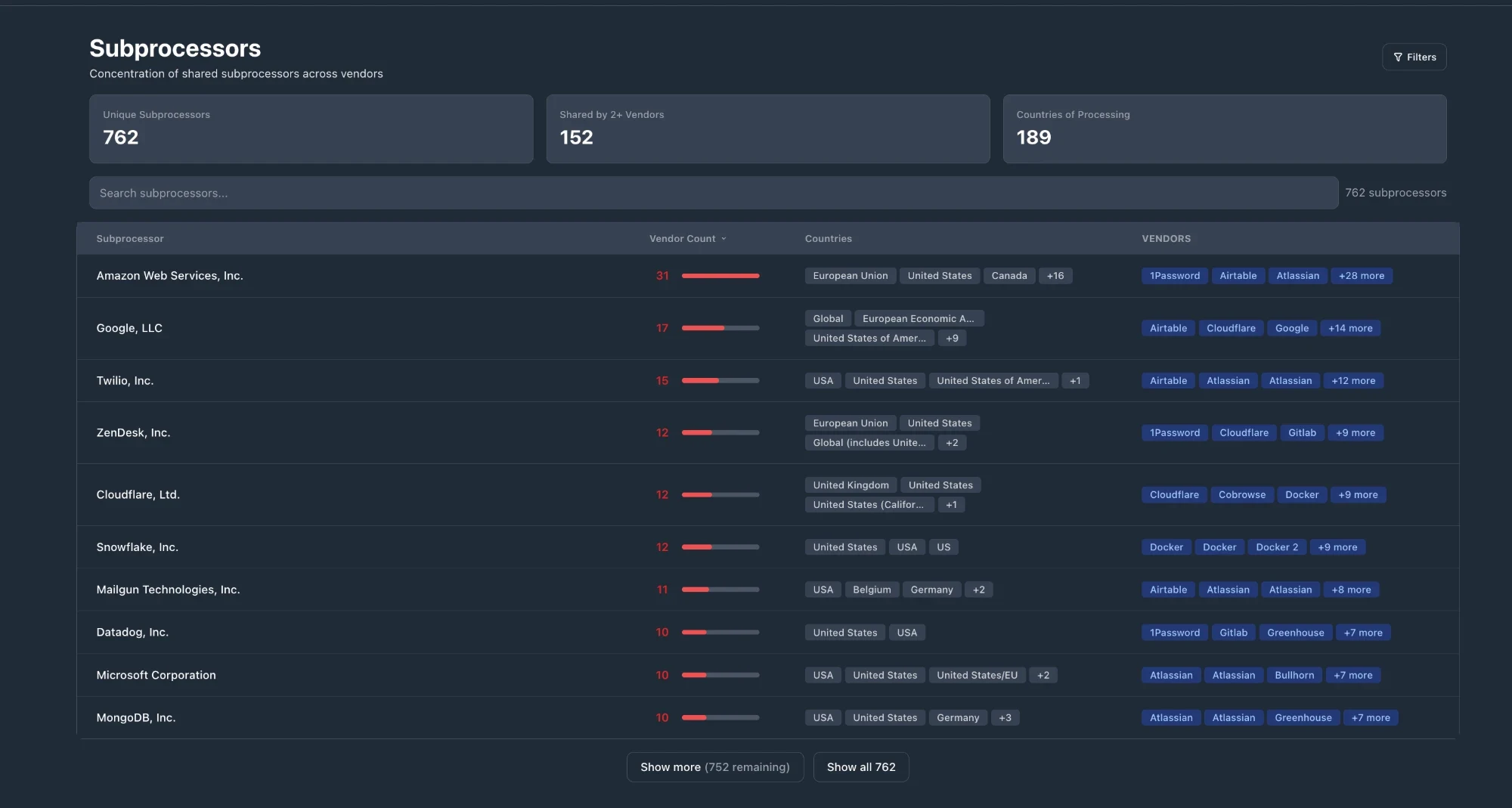Click the Shared by 2+ Vendors card
The width and height of the screenshot is (1512, 808).
point(767,128)
